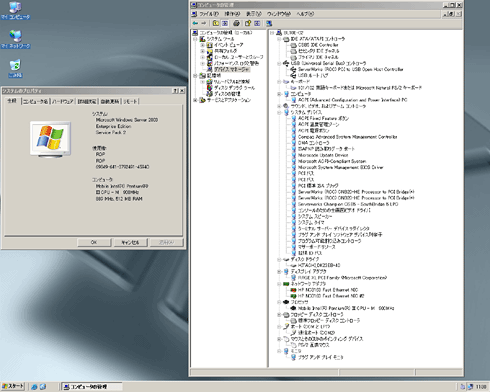Viewport: 490px width, 392px height.
Task: Open the Recycle Bin desktop icon
Action: tap(15, 69)
